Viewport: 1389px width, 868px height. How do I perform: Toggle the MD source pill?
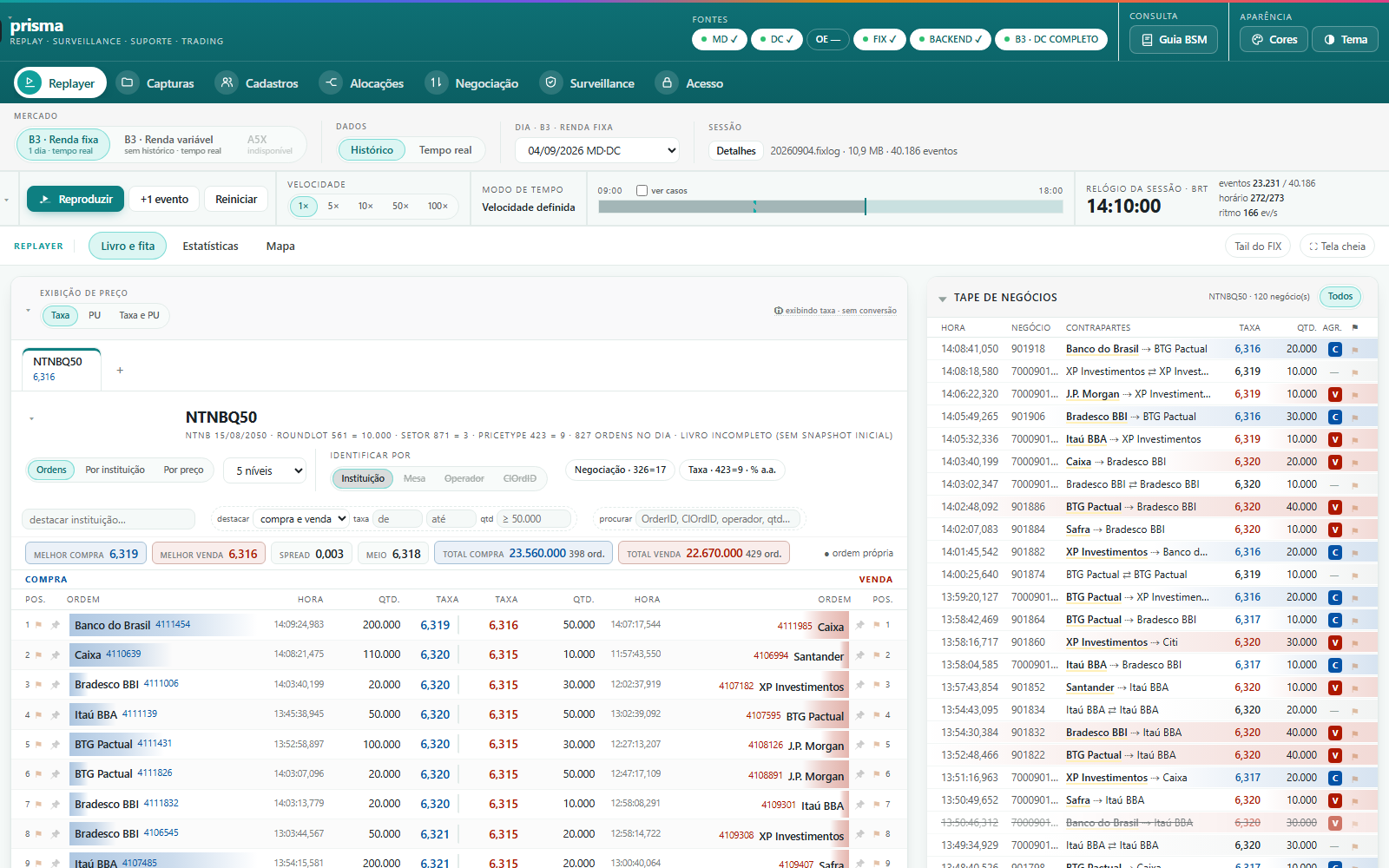pos(720,39)
